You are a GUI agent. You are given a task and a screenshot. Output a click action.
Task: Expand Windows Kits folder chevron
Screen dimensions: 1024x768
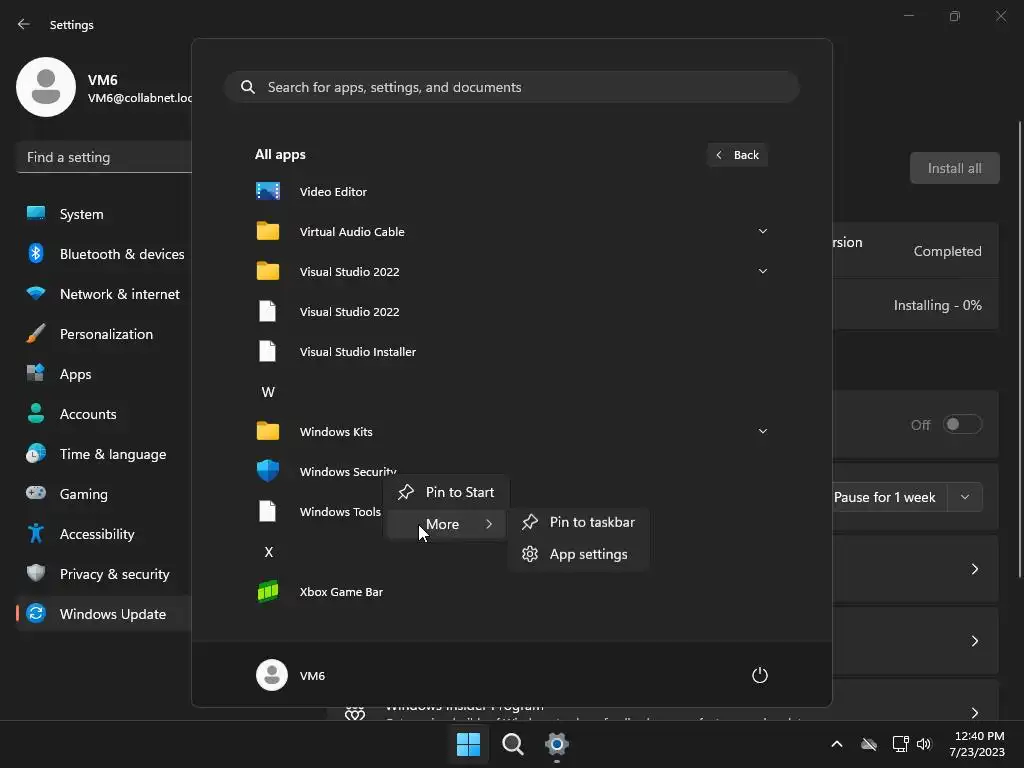pyautogui.click(x=762, y=431)
